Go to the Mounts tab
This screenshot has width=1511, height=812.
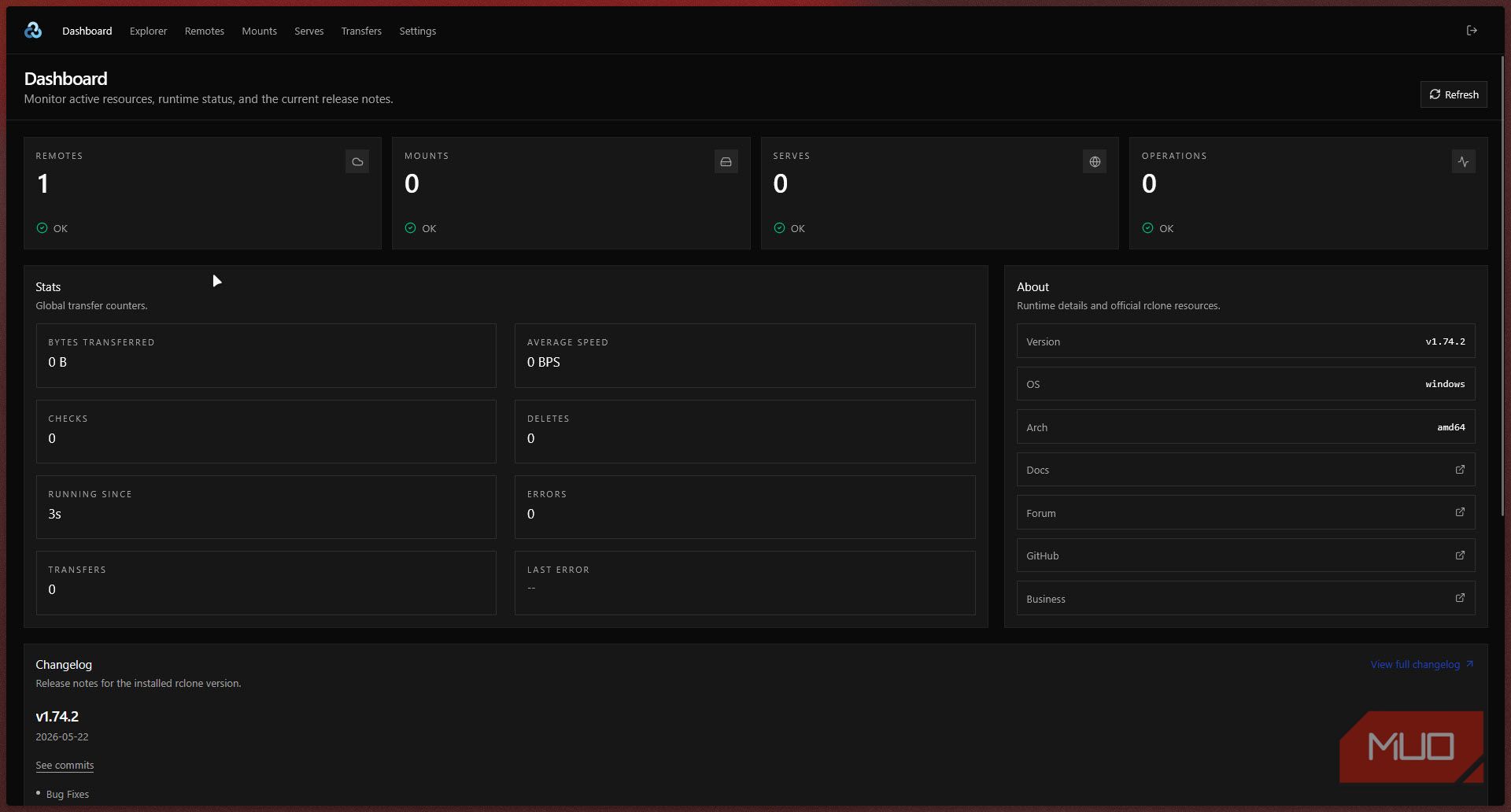coord(260,31)
